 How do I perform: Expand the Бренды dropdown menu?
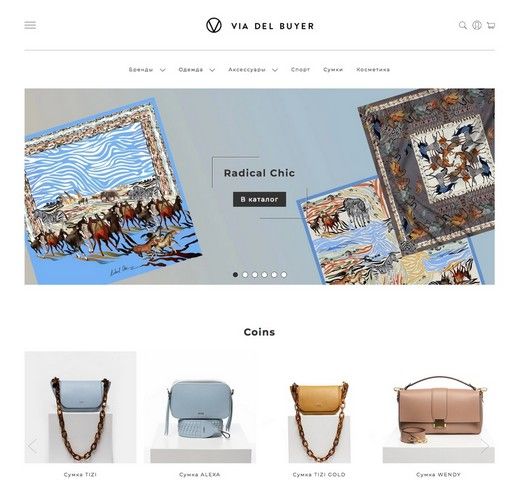tap(147, 70)
